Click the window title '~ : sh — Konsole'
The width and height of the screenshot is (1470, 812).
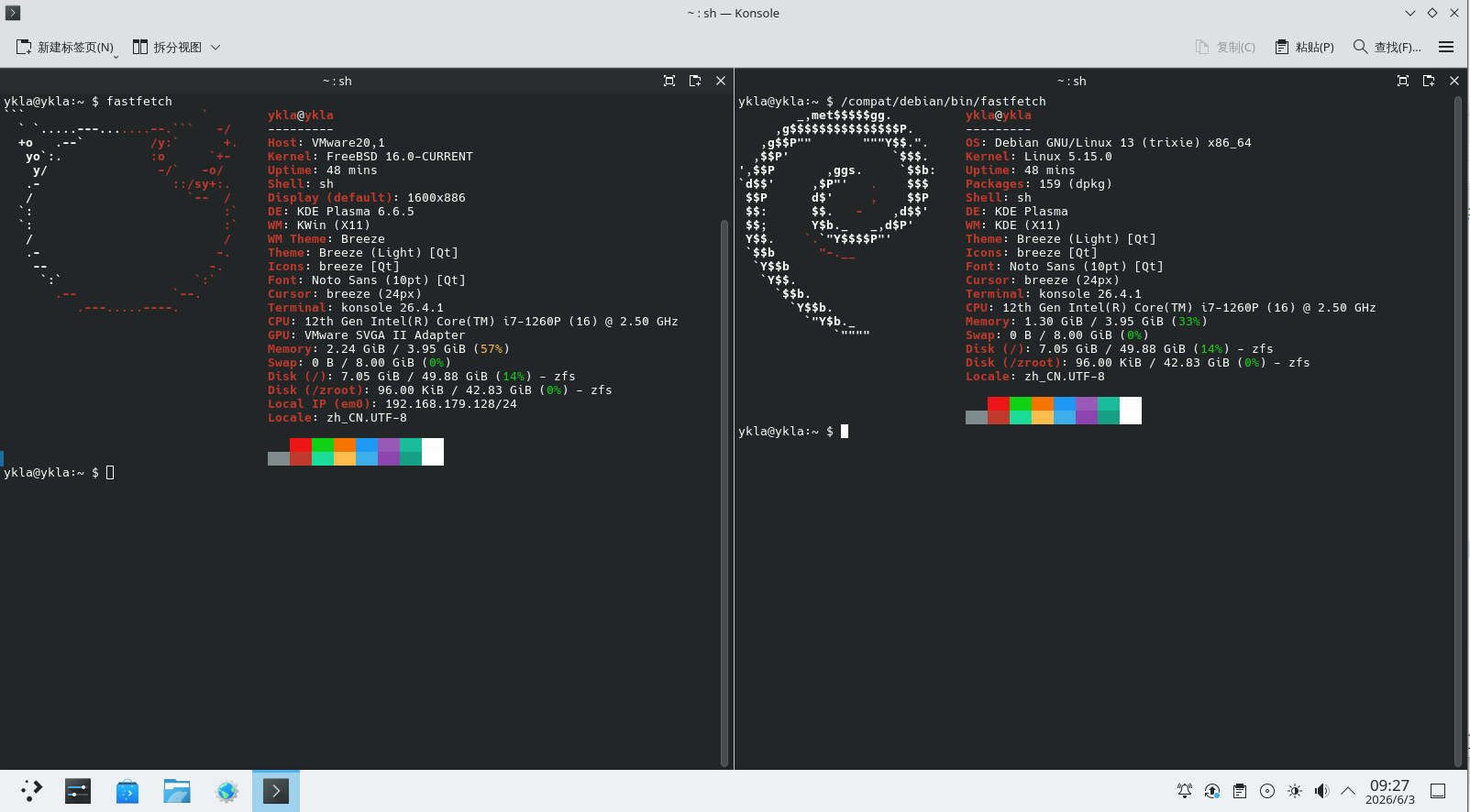734,13
